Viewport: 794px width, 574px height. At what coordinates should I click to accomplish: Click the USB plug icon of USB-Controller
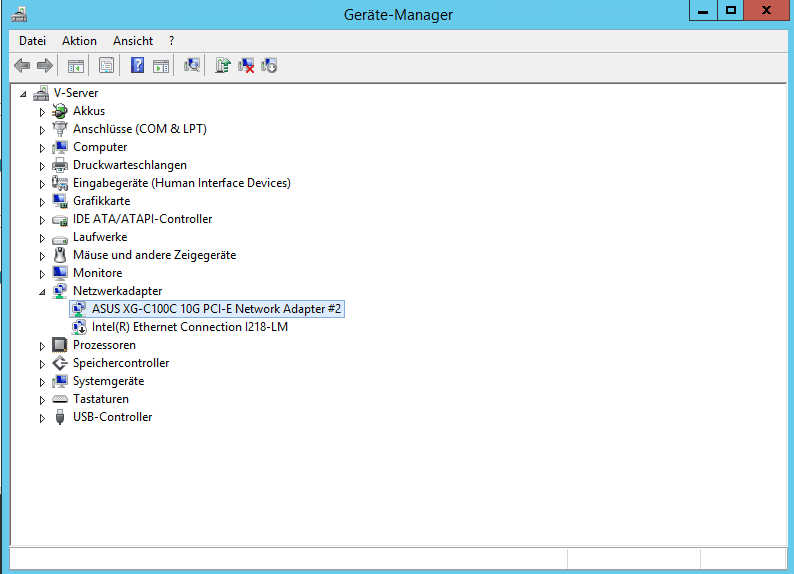click(60, 417)
